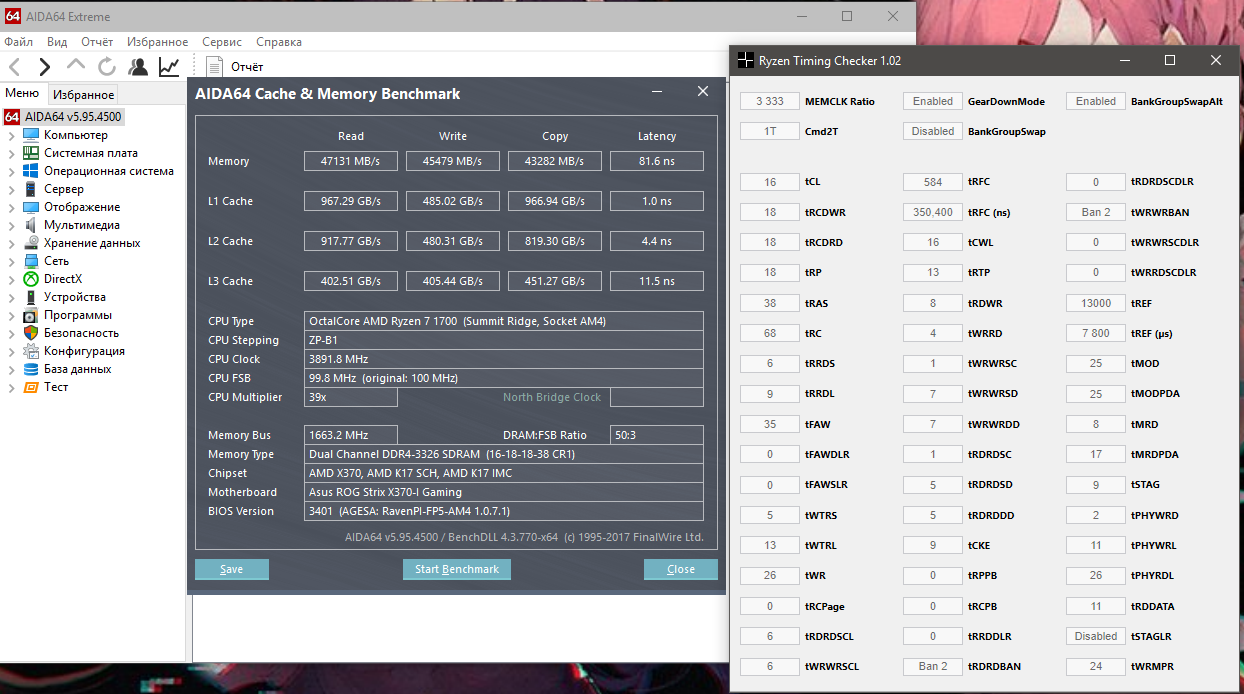Expand the Компьютер tree node
Image resolution: width=1244 pixels, height=694 pixels.
pyautogui.click(x=11, y=135)
